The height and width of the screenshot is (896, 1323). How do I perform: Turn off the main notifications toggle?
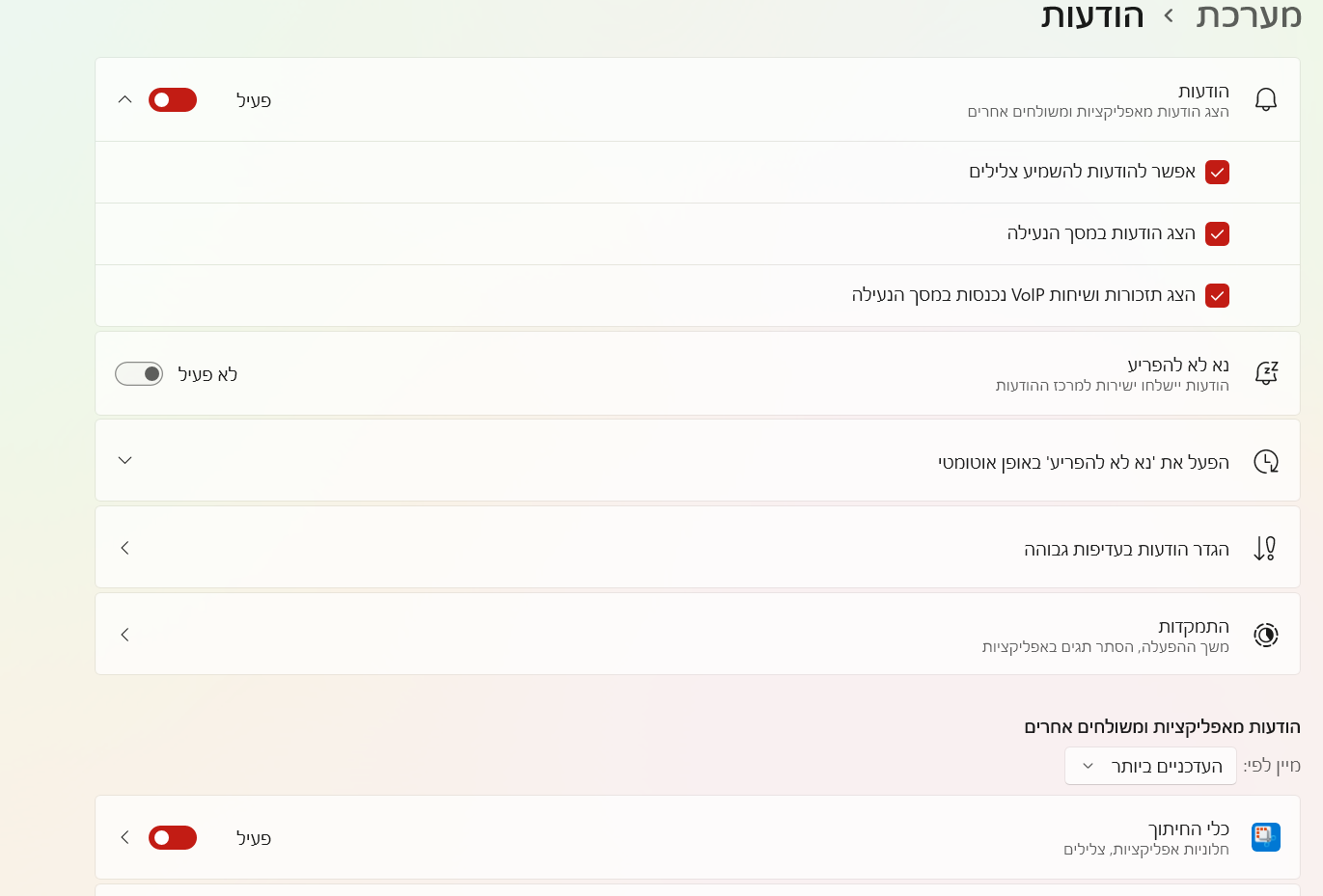coord(173,100)
